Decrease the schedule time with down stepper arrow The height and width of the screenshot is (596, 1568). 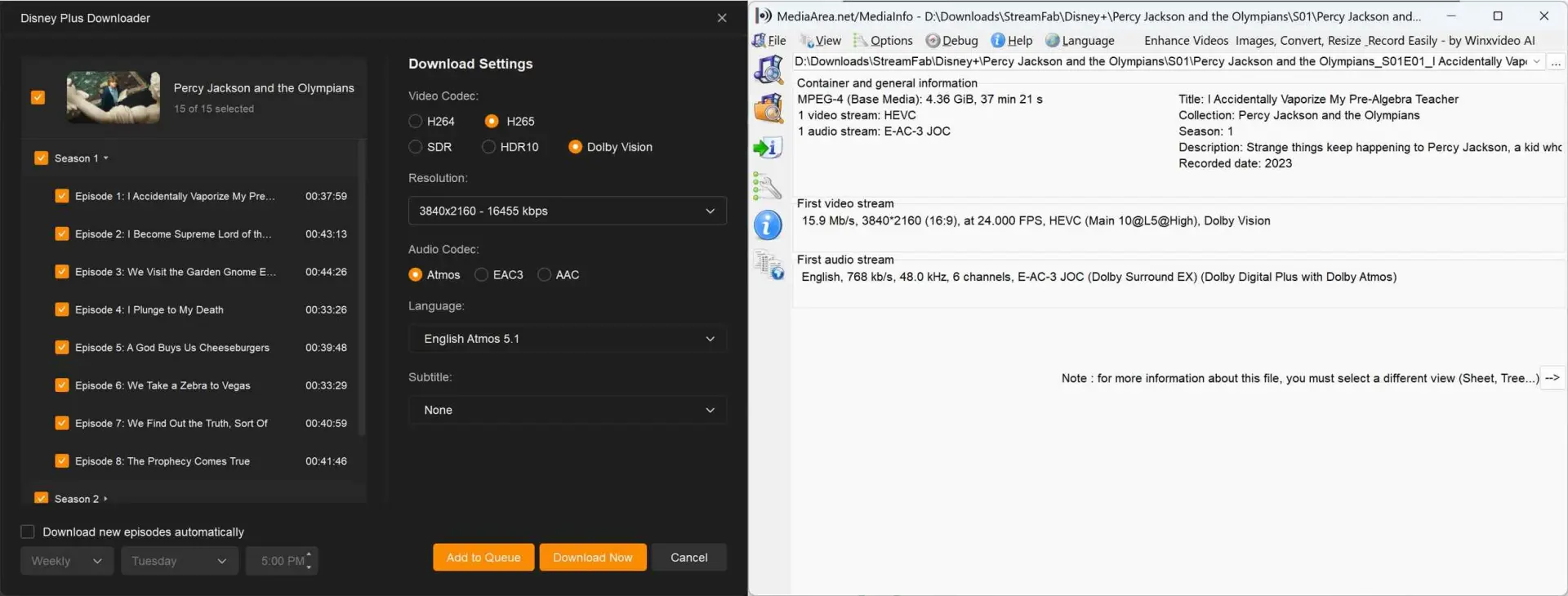coord(309,567)
